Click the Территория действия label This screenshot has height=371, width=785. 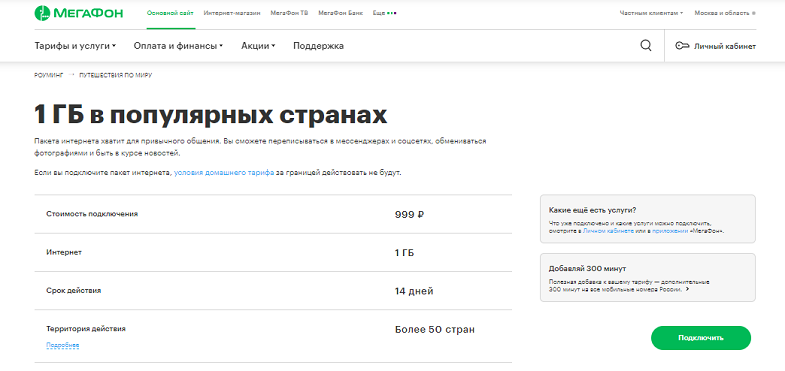pos(86,329)
